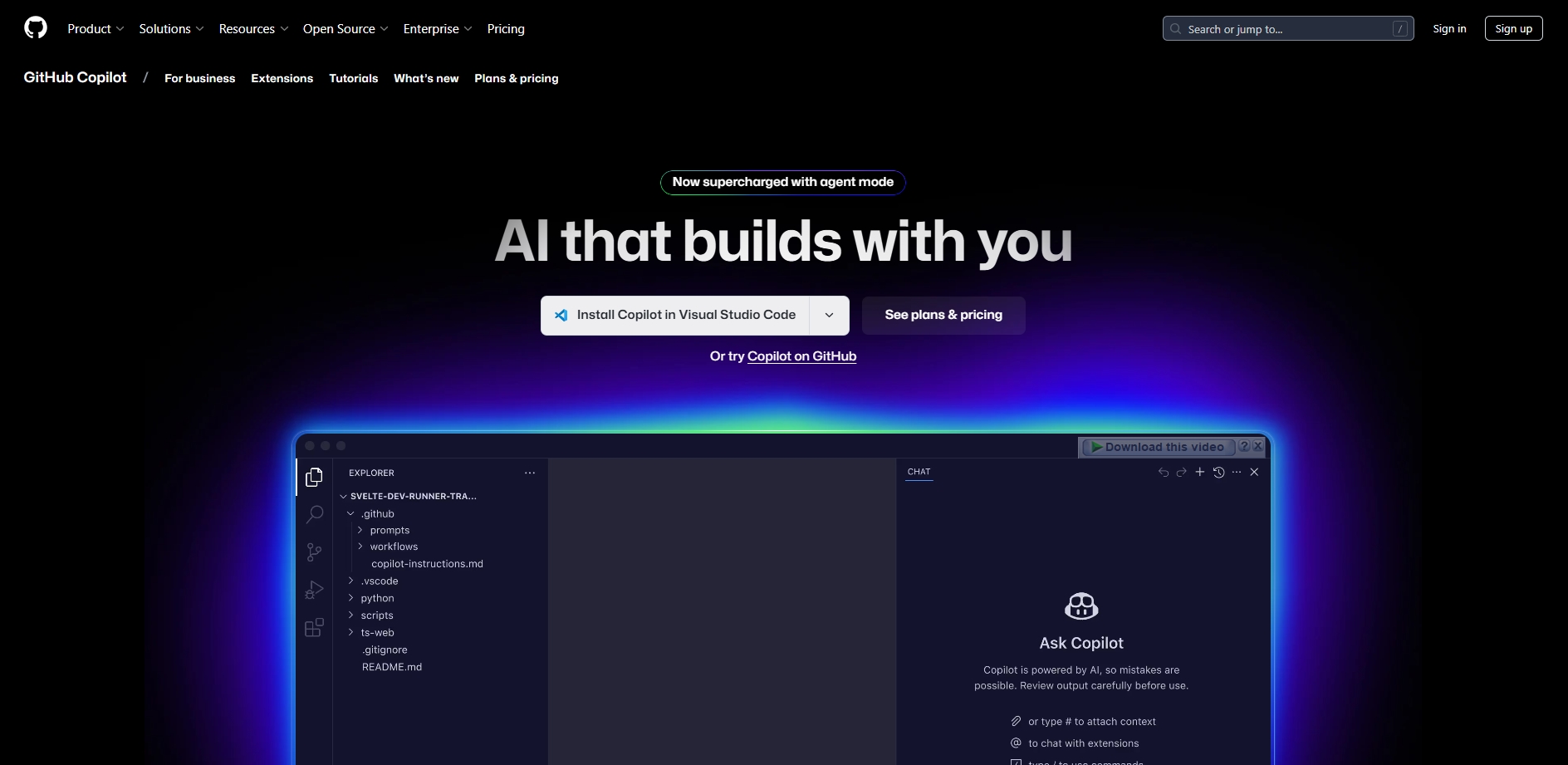Click the GitHub Copilot breadcrumb title

pyautogui.click(x=75, y=77)
